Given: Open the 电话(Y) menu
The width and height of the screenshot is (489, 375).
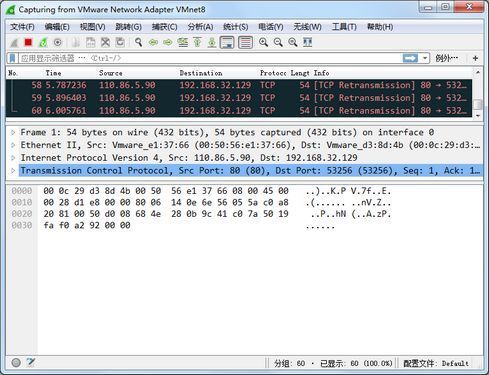Looking at the screenshot, I should coord(271,27).
